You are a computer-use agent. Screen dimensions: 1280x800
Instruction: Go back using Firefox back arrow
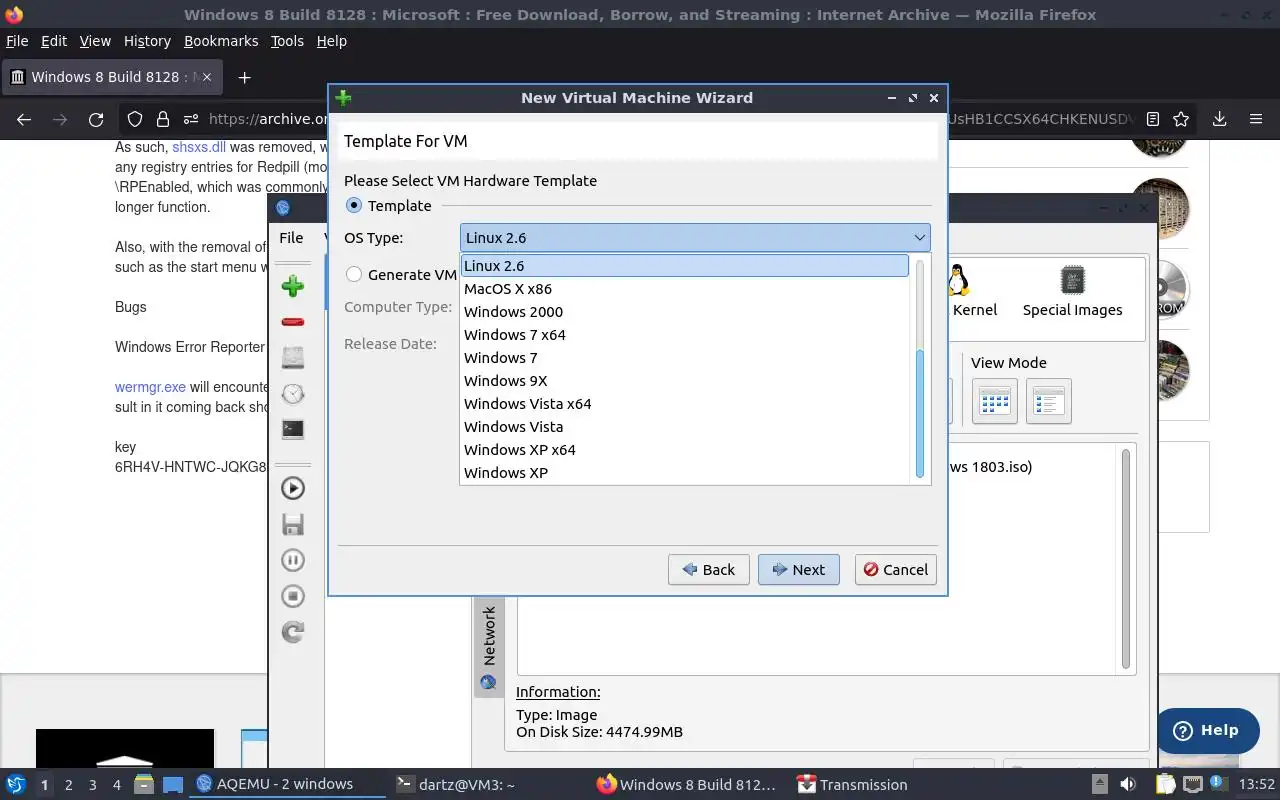[x=24, y=119]
